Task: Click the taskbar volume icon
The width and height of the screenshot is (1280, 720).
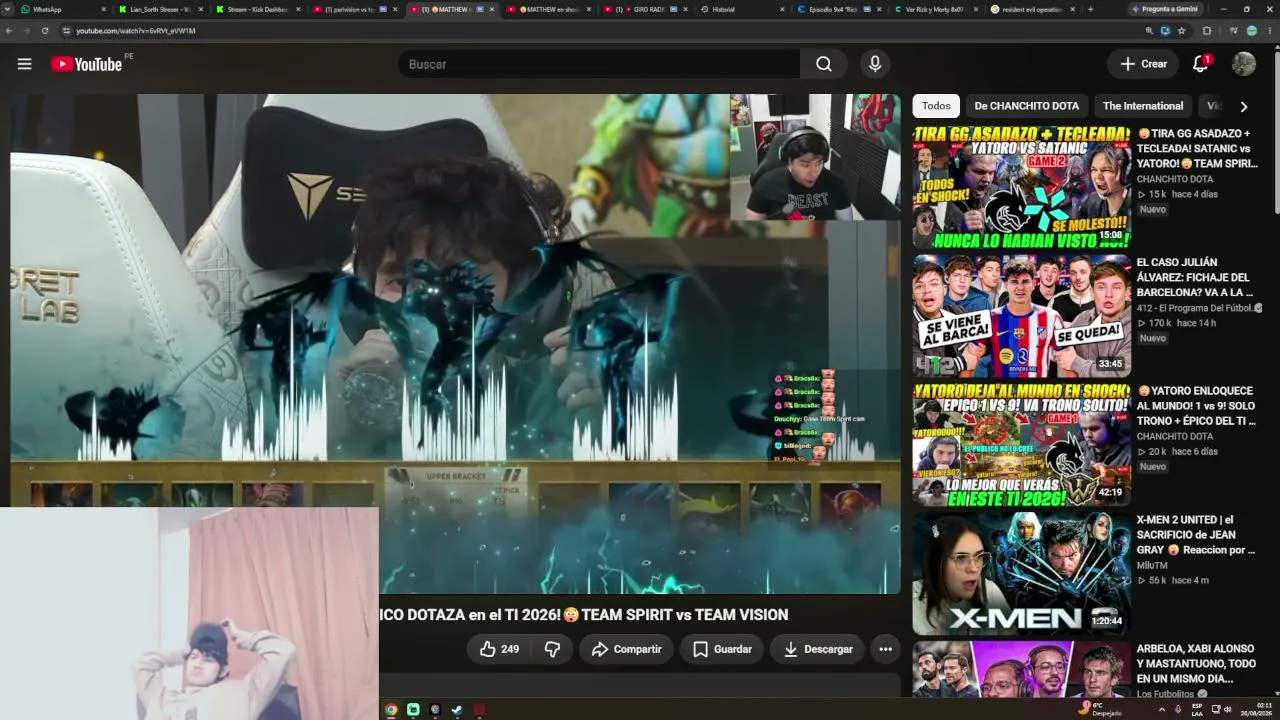Action: point(1228,710)
